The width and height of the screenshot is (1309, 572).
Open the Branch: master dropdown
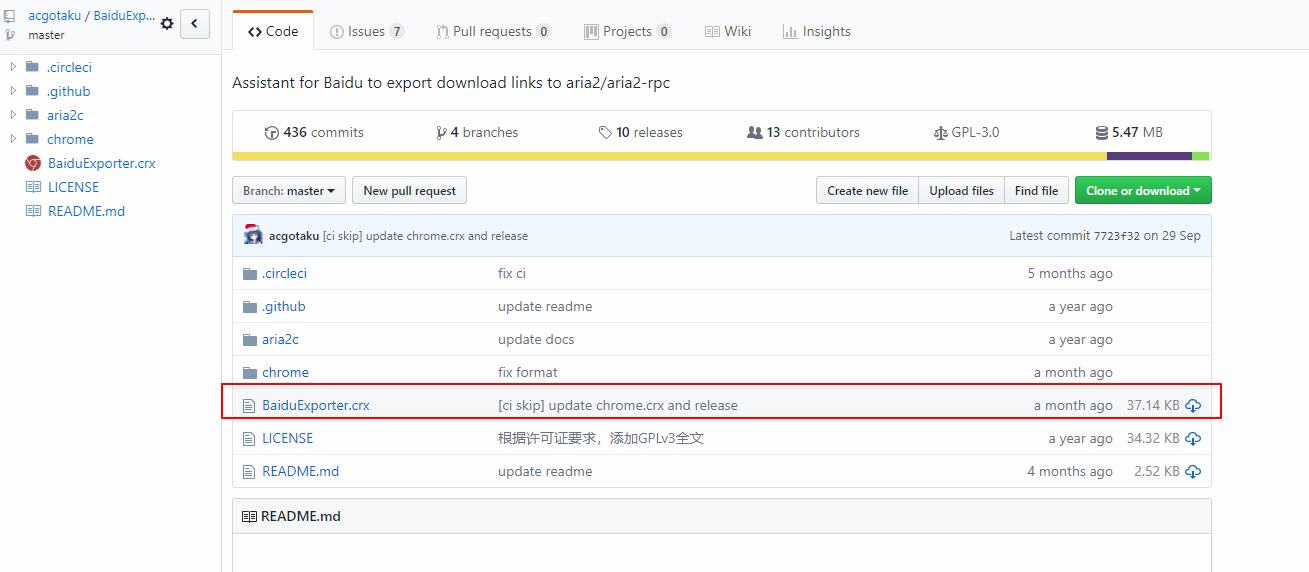290,190
